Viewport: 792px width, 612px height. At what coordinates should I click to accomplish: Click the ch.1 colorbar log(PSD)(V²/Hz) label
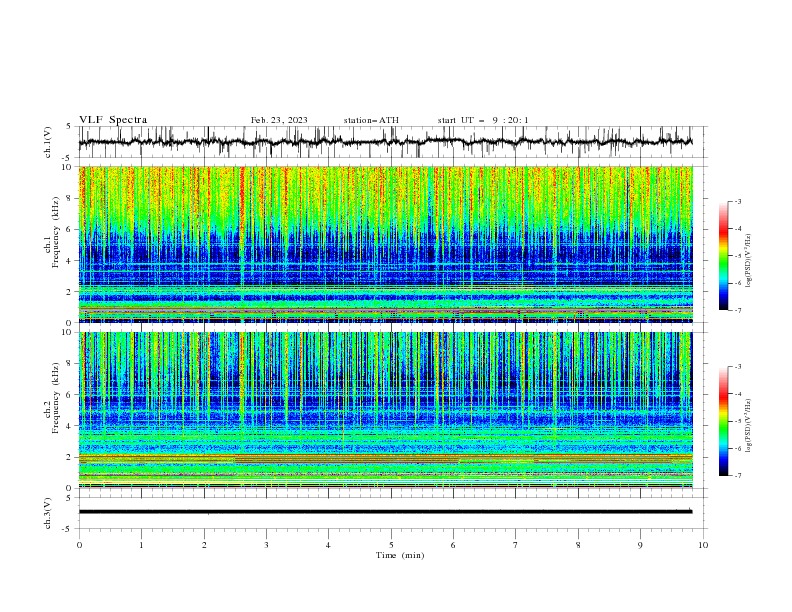749,261
